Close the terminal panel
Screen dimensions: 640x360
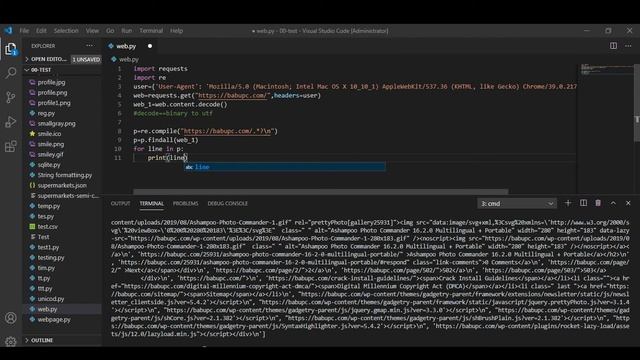pos(628,203)
